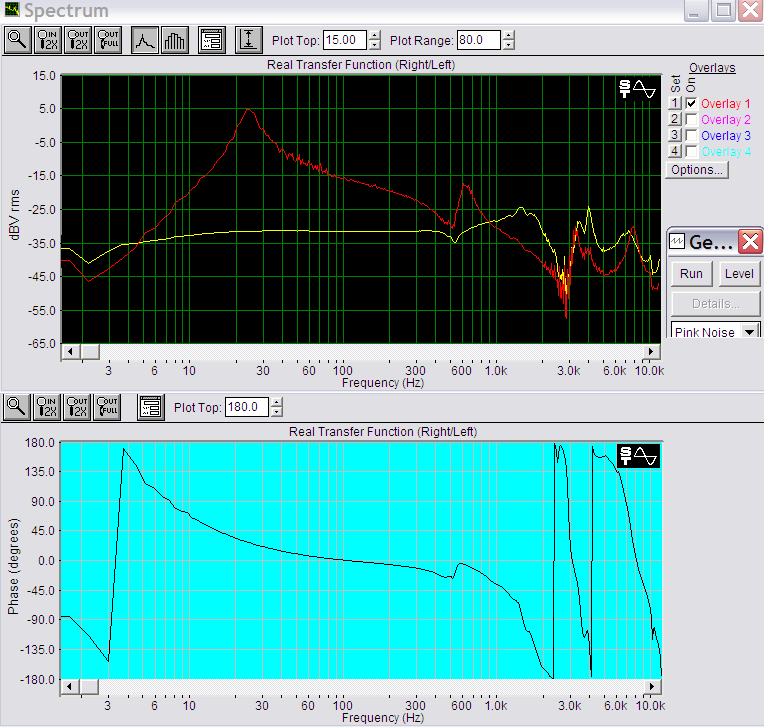This screenshot has height=728, width=764.
Task: Select the line spectrum plot style icon
Action: (145, 40)
